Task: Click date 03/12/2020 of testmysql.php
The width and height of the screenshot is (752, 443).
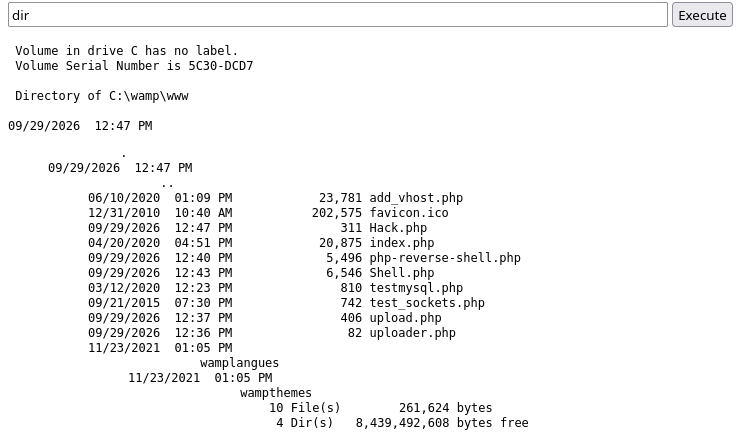Action: [124, 288]
